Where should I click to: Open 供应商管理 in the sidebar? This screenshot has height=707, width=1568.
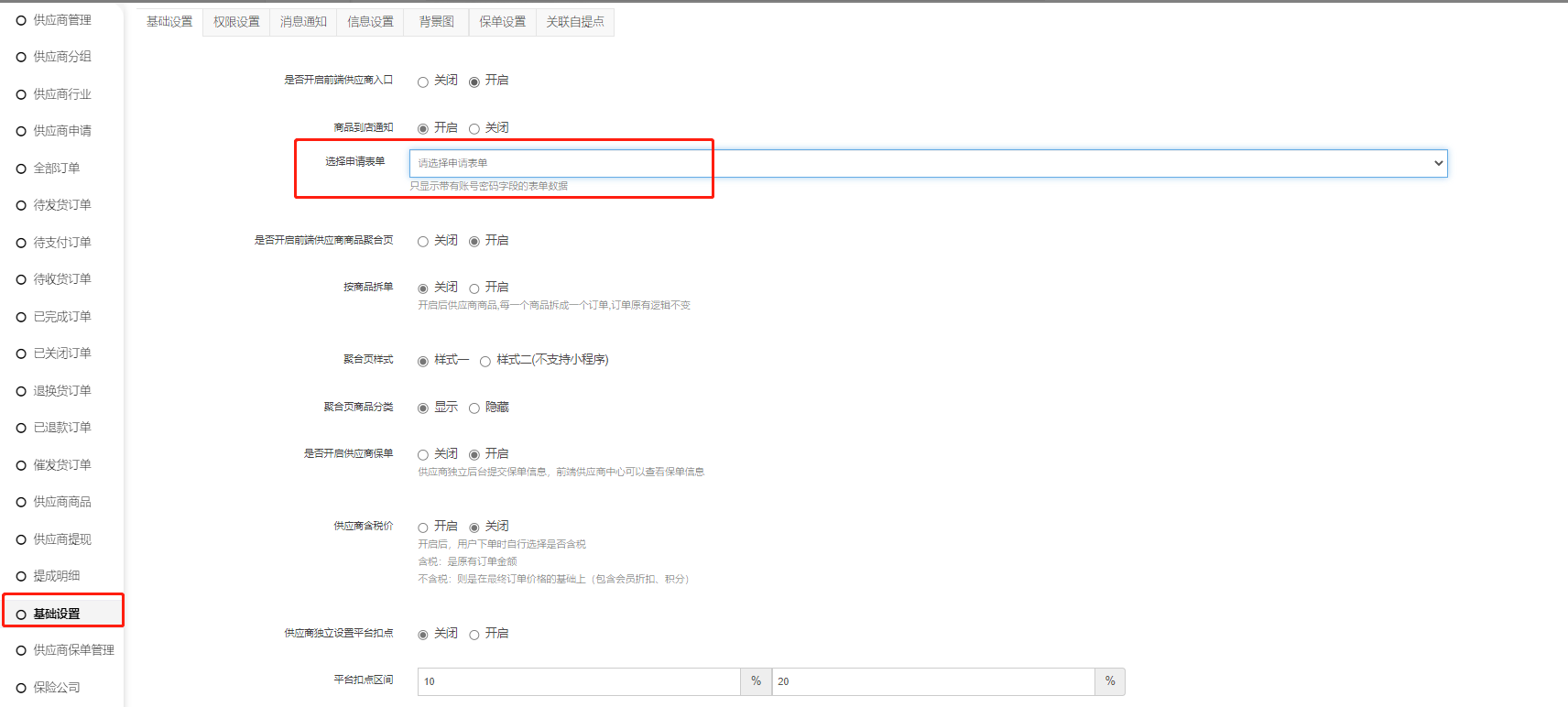(61, 20)
